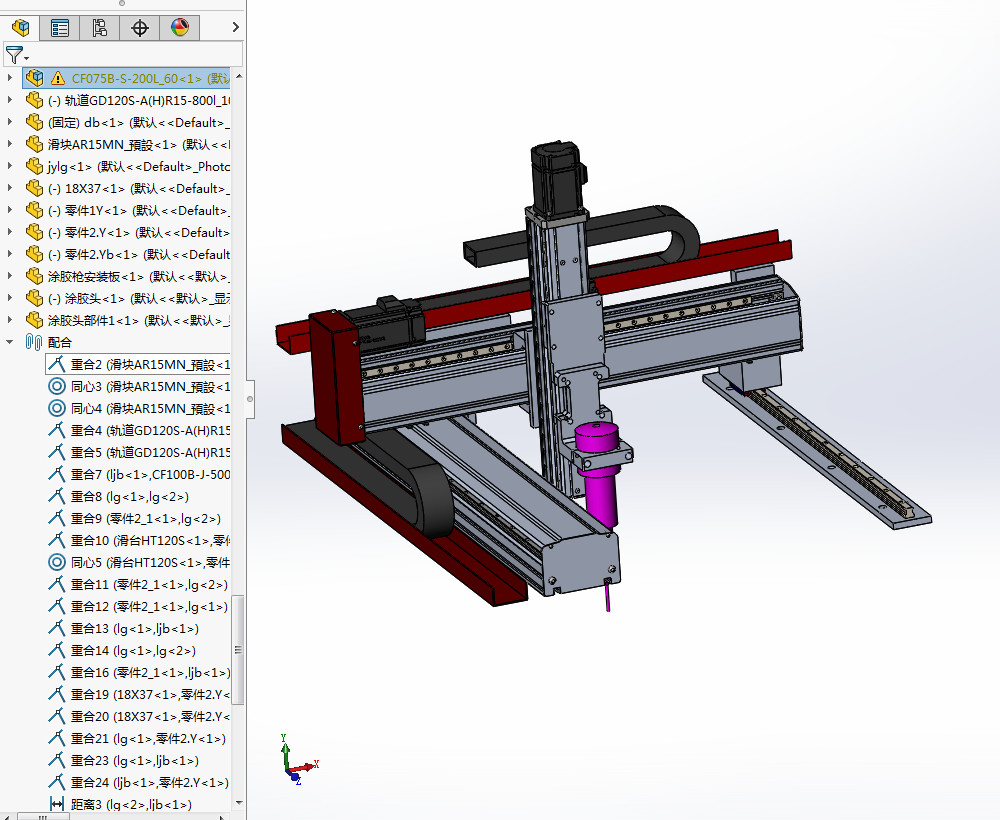Select the 零件2.Yb<1> part icon

(x=34, y=254)
